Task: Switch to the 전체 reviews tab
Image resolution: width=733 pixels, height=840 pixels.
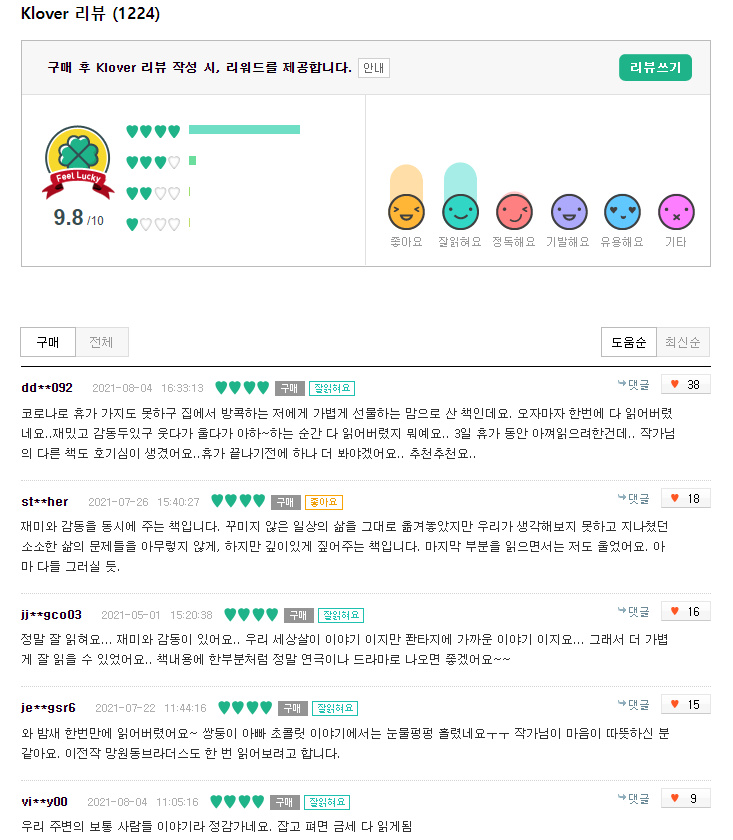Action: click(x=102, y=342)
